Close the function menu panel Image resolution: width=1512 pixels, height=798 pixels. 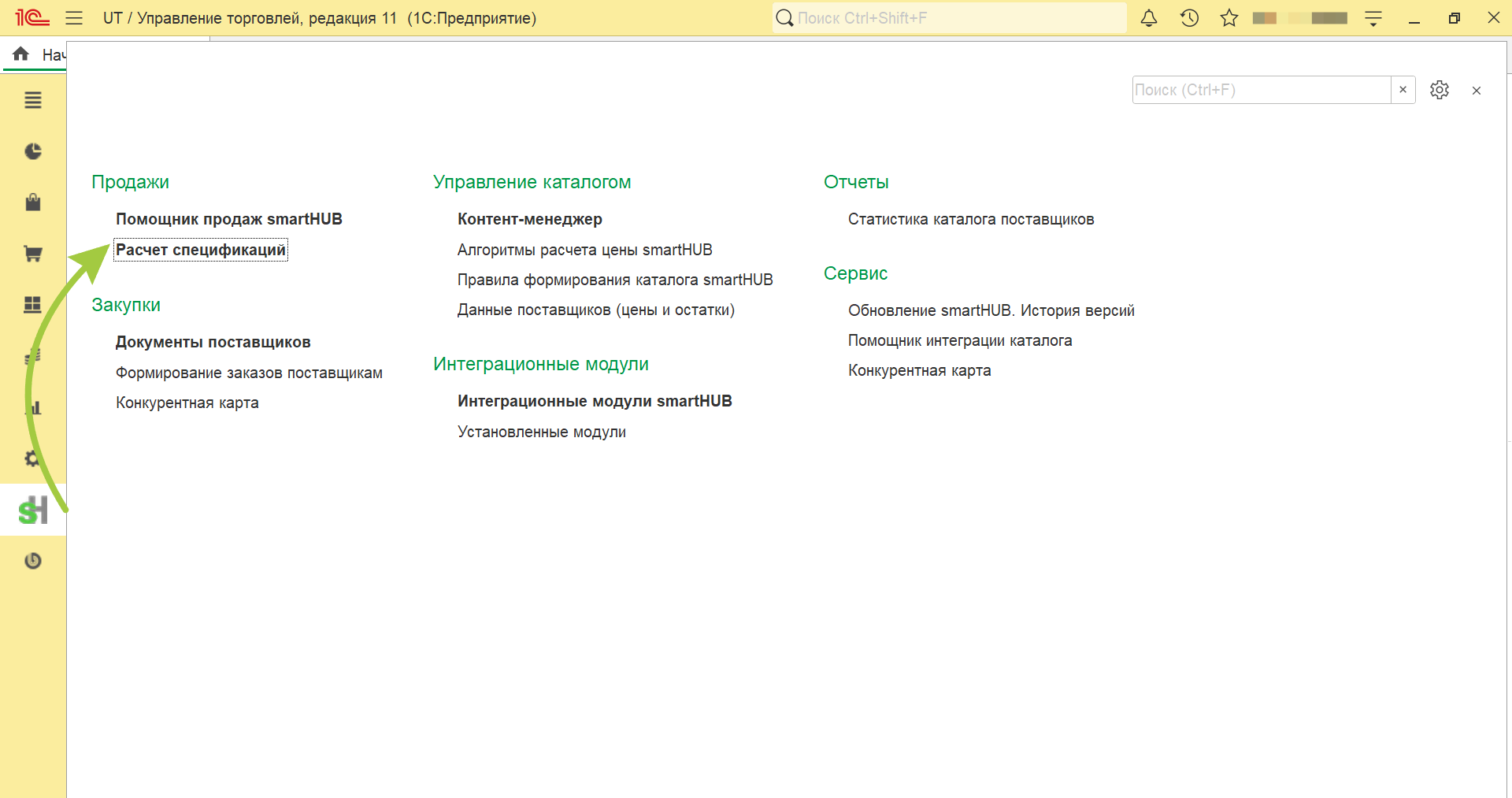point(1477,91)
